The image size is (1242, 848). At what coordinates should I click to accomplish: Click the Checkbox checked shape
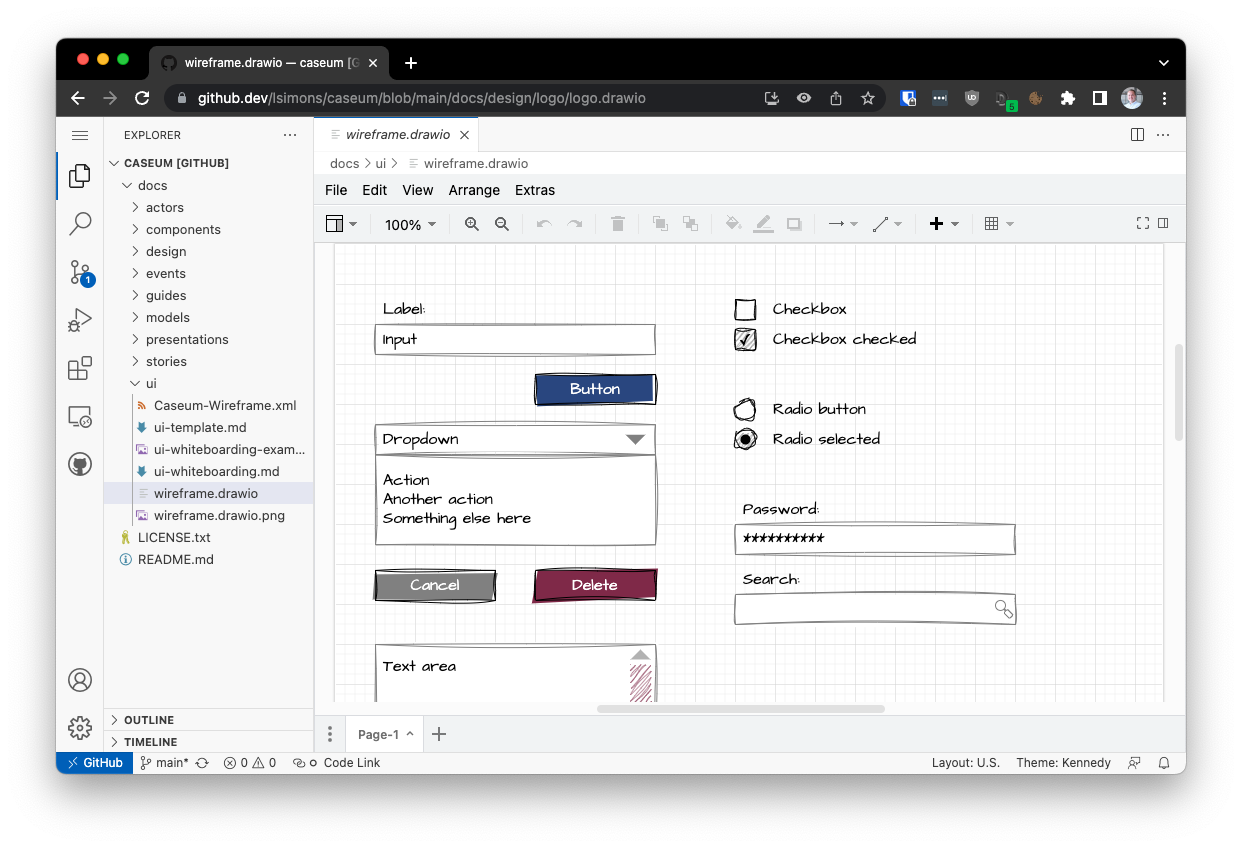tap(745, 340)
